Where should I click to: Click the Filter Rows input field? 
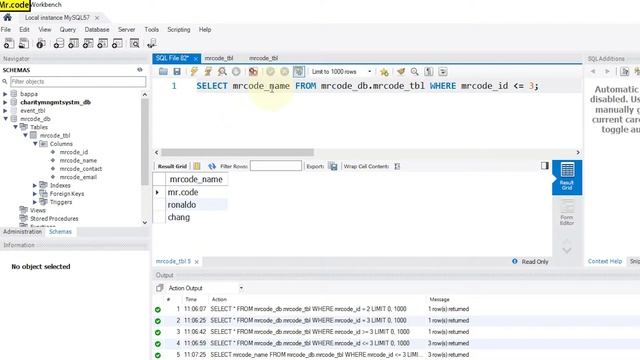[x=276, y=166]
